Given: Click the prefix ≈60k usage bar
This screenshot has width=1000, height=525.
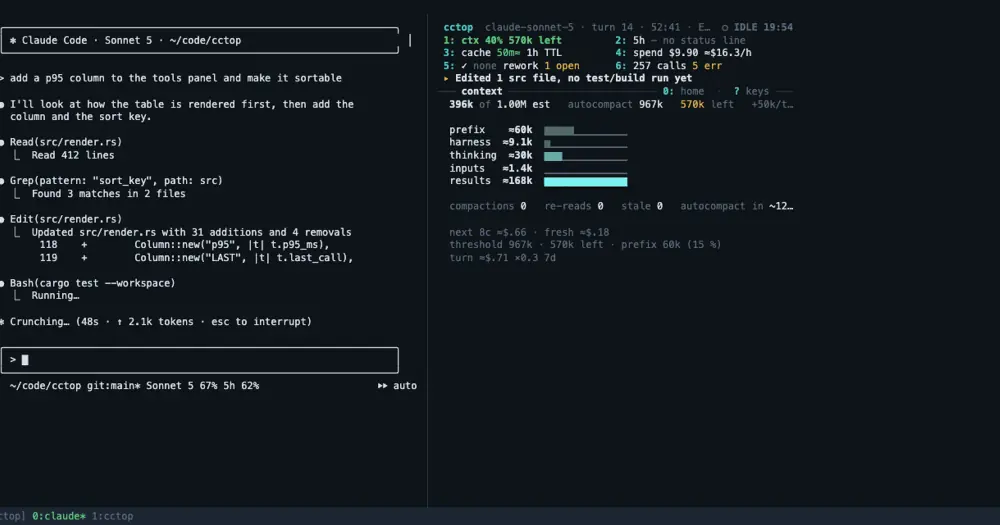Looking at the screenshot, I should click(x=585, y=130).
